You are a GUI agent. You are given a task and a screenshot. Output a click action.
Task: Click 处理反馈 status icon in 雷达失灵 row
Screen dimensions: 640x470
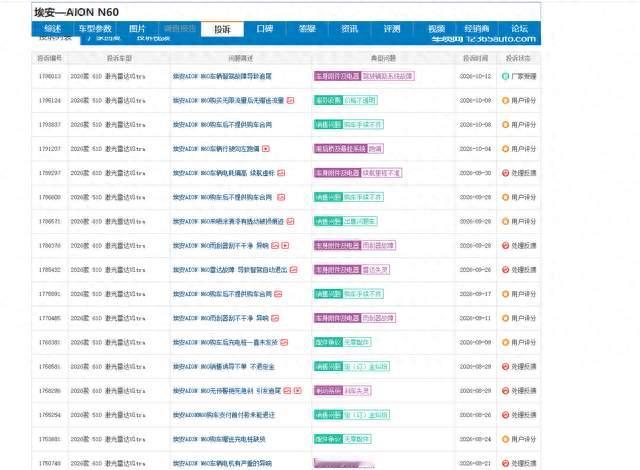[x=505, y=270]
